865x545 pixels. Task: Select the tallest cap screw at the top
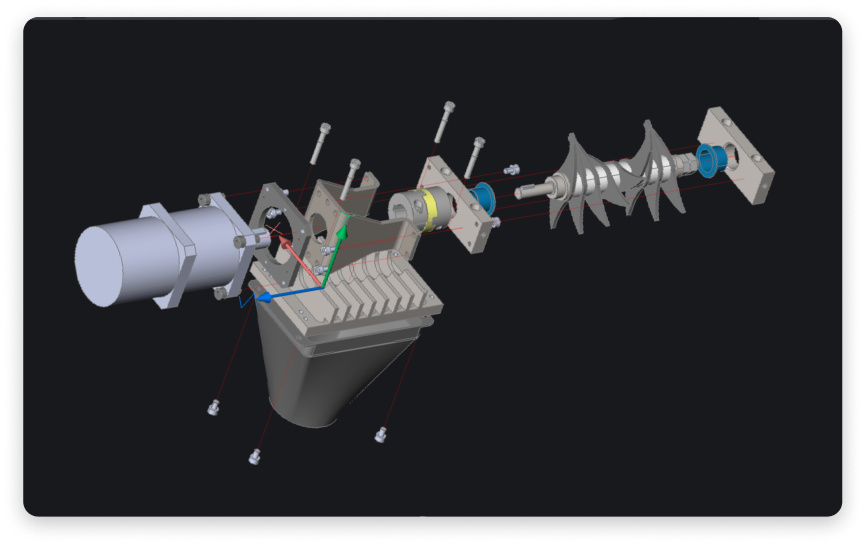444,122
